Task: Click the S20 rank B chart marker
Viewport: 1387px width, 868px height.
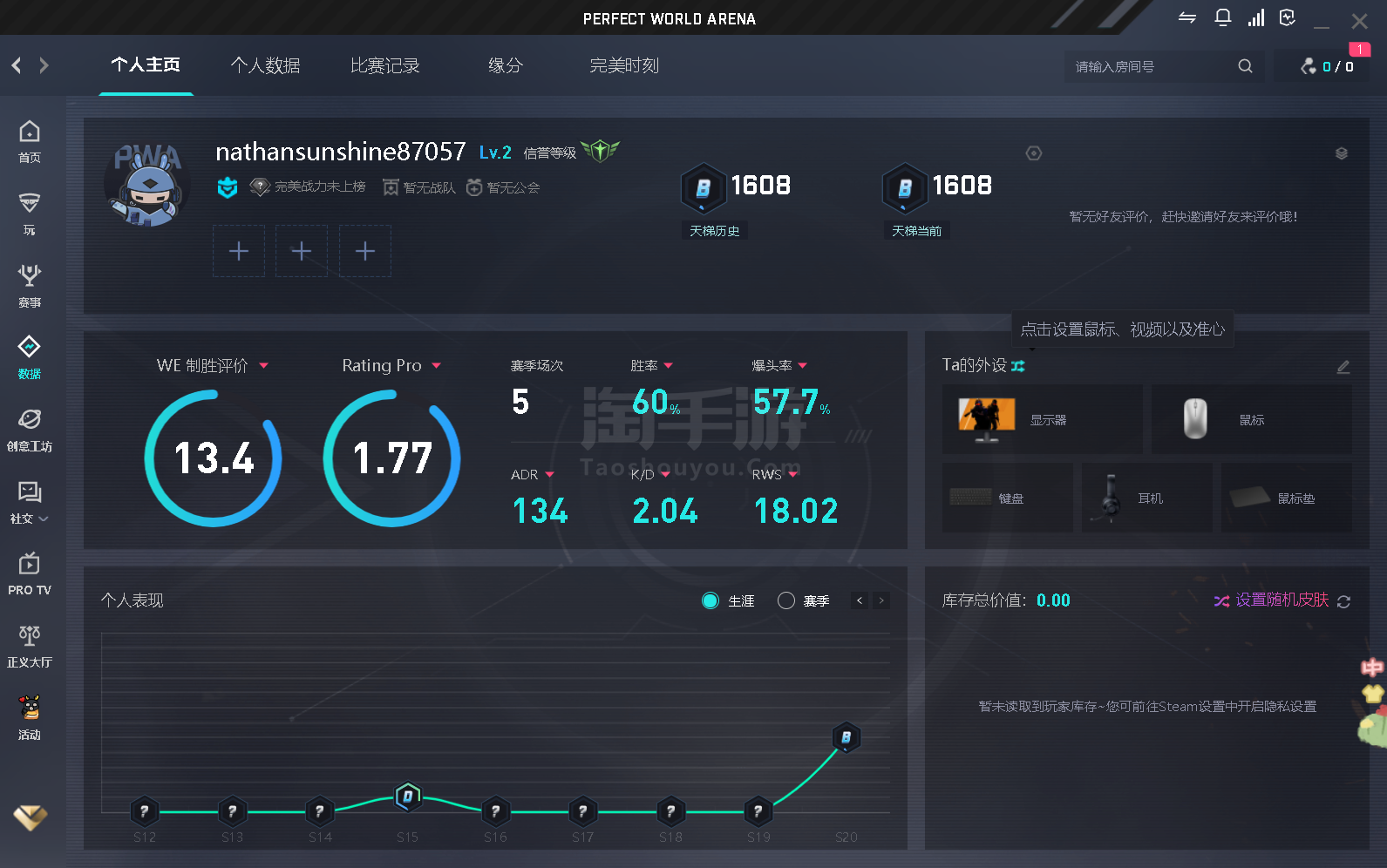Action: pyautogui.click(x=846, y=737)
